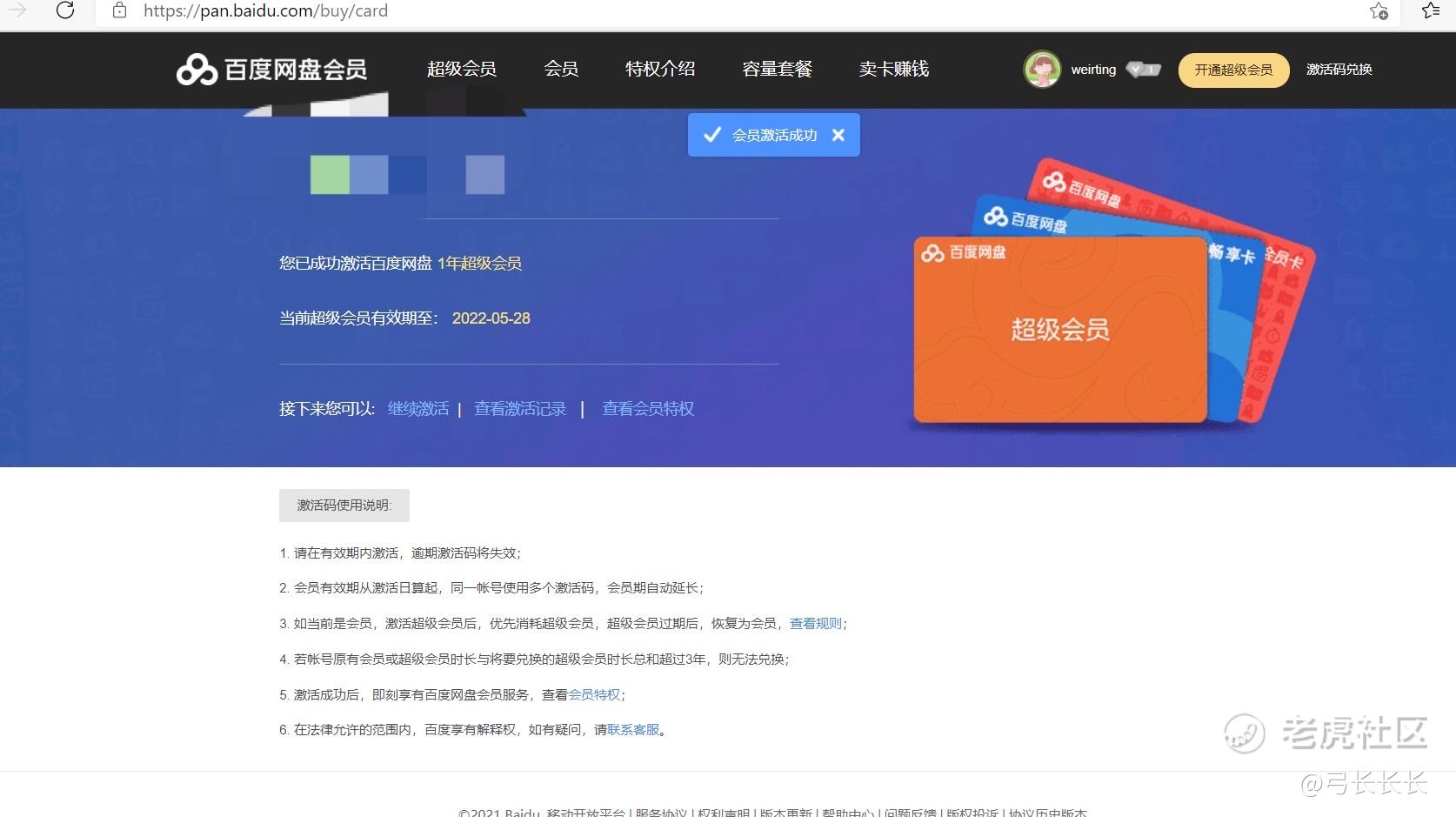This screenshot has height=817, width=1456.
Task: Click the 移动开放平台 footer link
Action: (586, 813)
